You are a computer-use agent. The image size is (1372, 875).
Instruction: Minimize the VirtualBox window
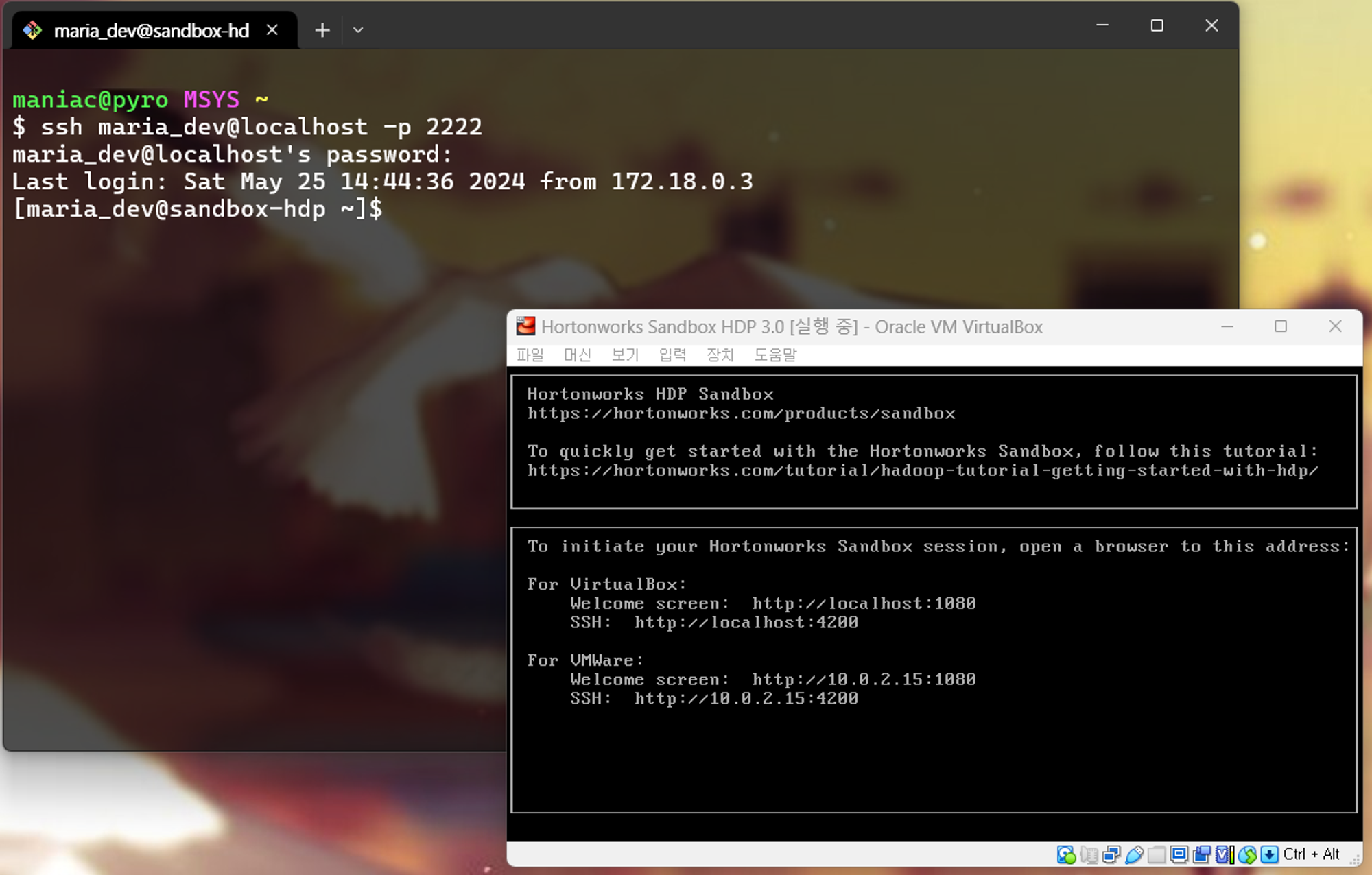pyautogui.click(x=1227, y=326)
